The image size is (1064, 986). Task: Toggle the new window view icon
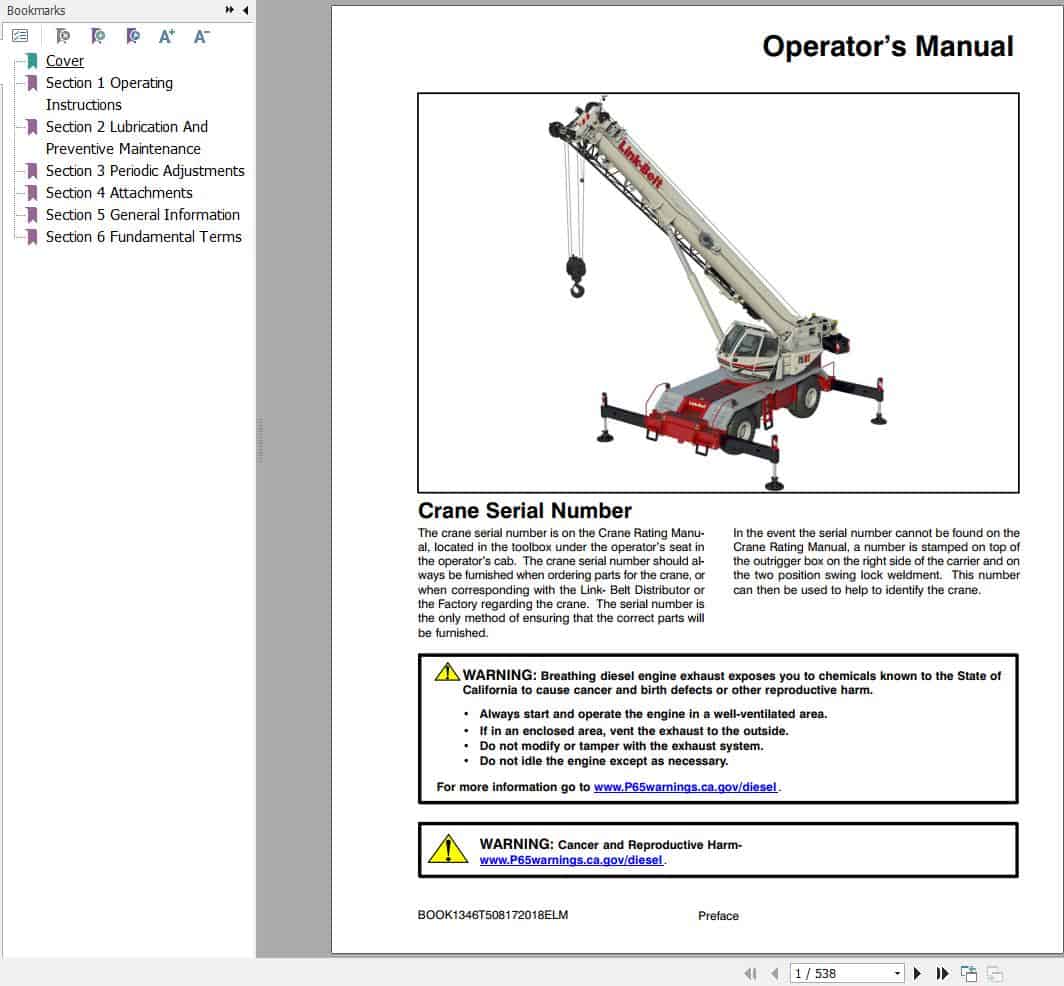(968, 972)
